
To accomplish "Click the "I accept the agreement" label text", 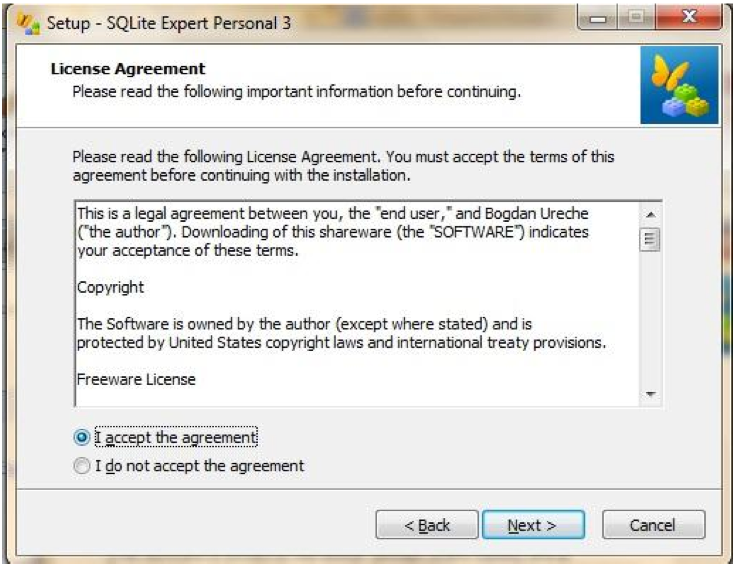I will tap(176, 437).
